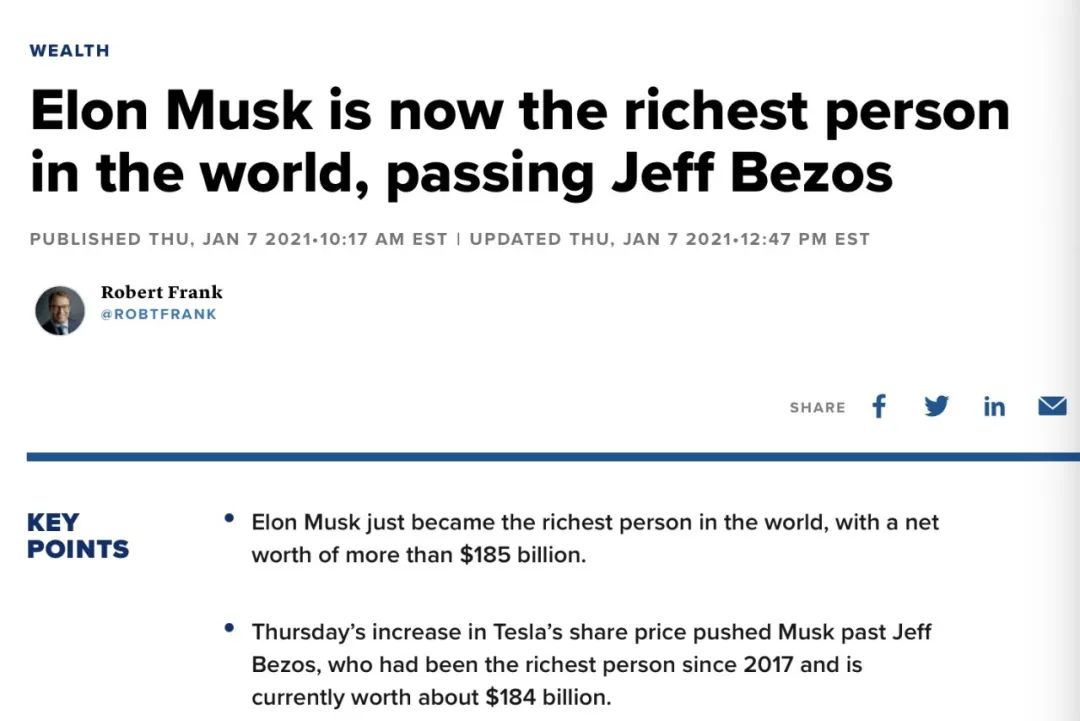Click Robert Frank's author photo
The height and width of the screenshot is (721, 1080).
pyautogui.click(x=60, y=311)
